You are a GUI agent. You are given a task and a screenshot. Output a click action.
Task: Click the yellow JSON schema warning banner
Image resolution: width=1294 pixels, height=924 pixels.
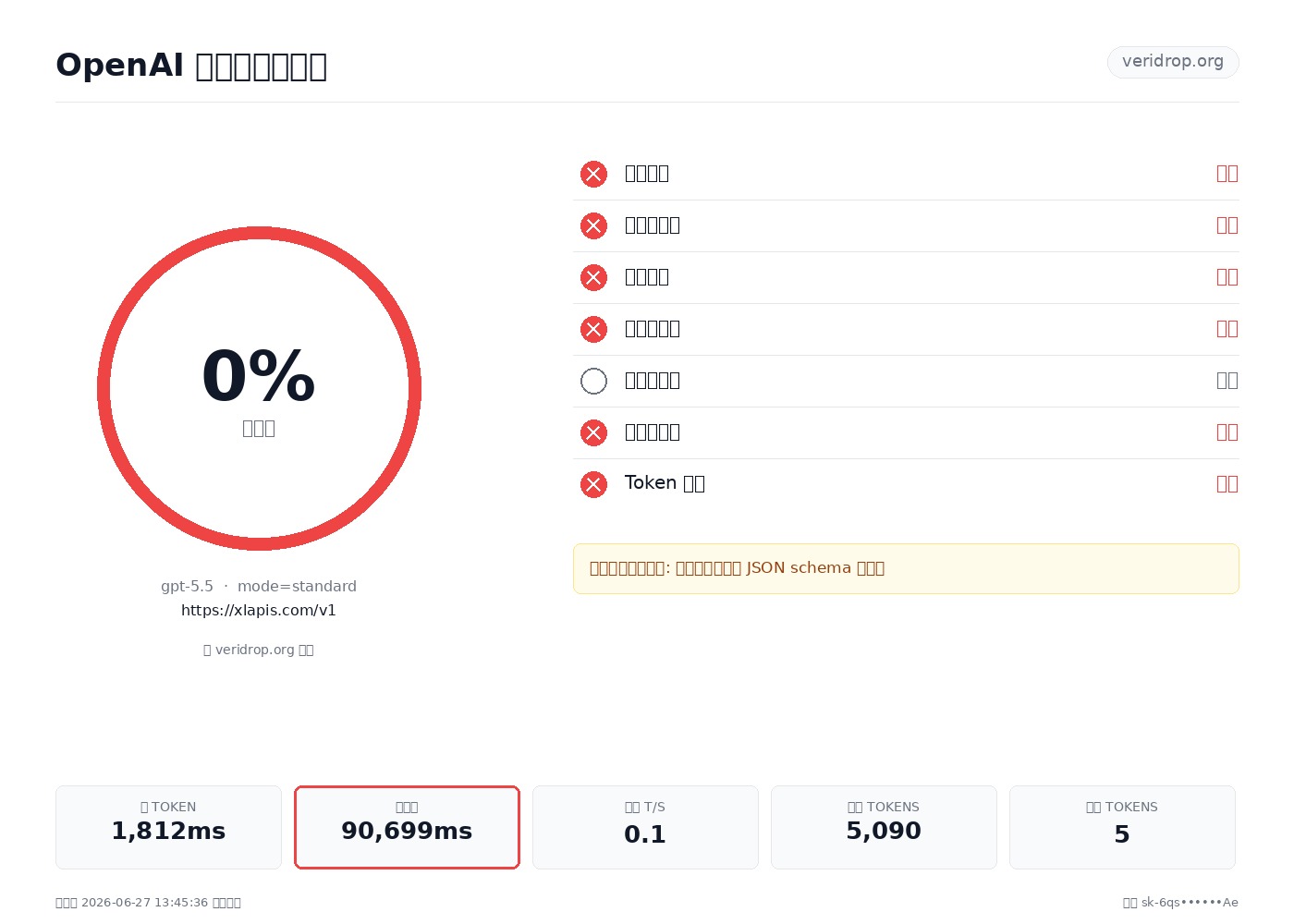pos(906,568)
